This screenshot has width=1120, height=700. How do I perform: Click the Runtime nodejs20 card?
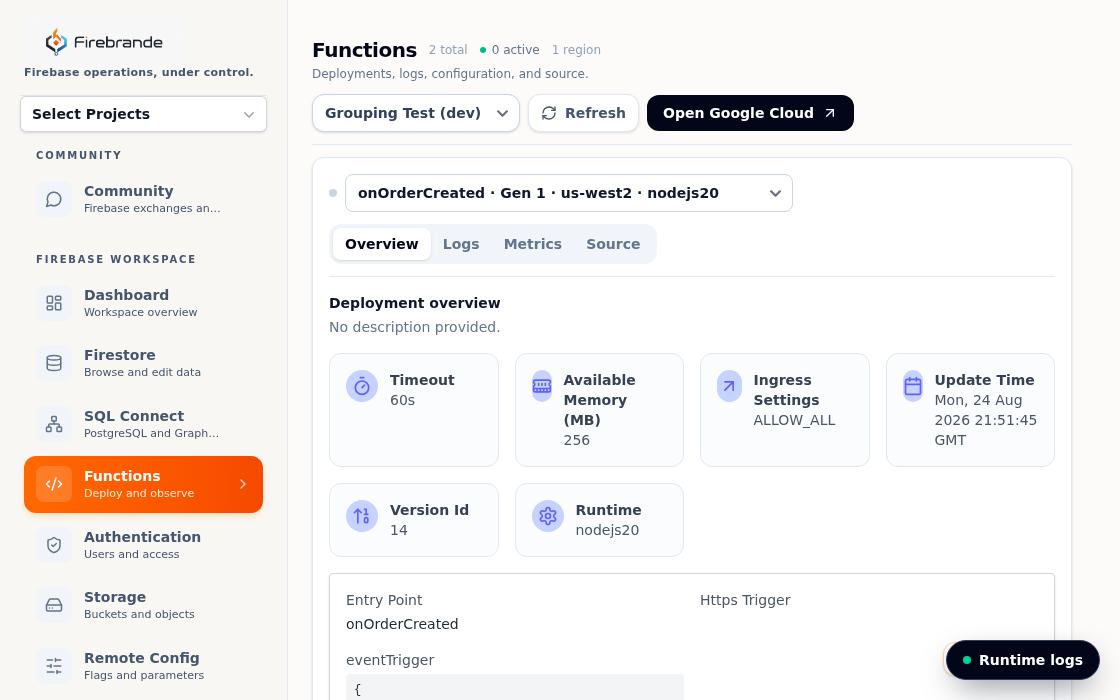pyautogui.click(x=599, y=520)
